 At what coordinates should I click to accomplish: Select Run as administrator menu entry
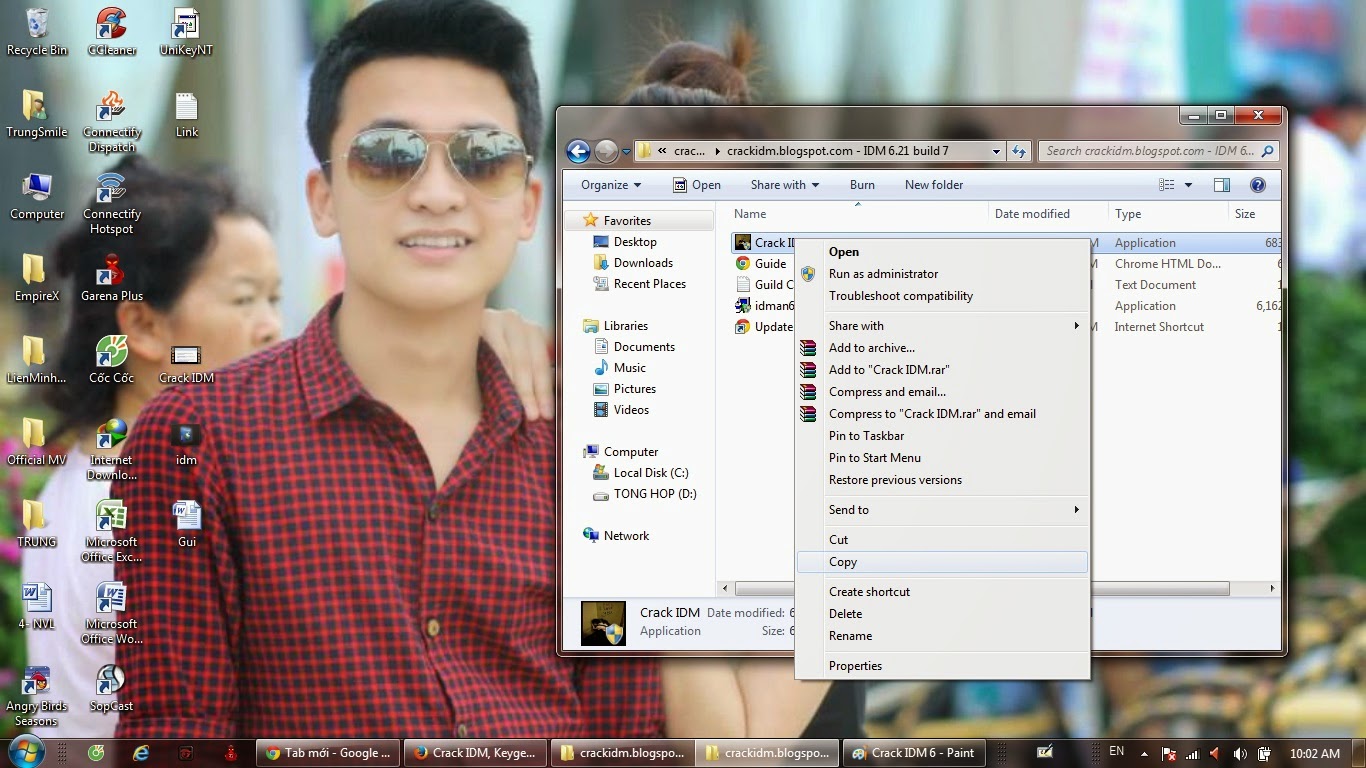883,274
